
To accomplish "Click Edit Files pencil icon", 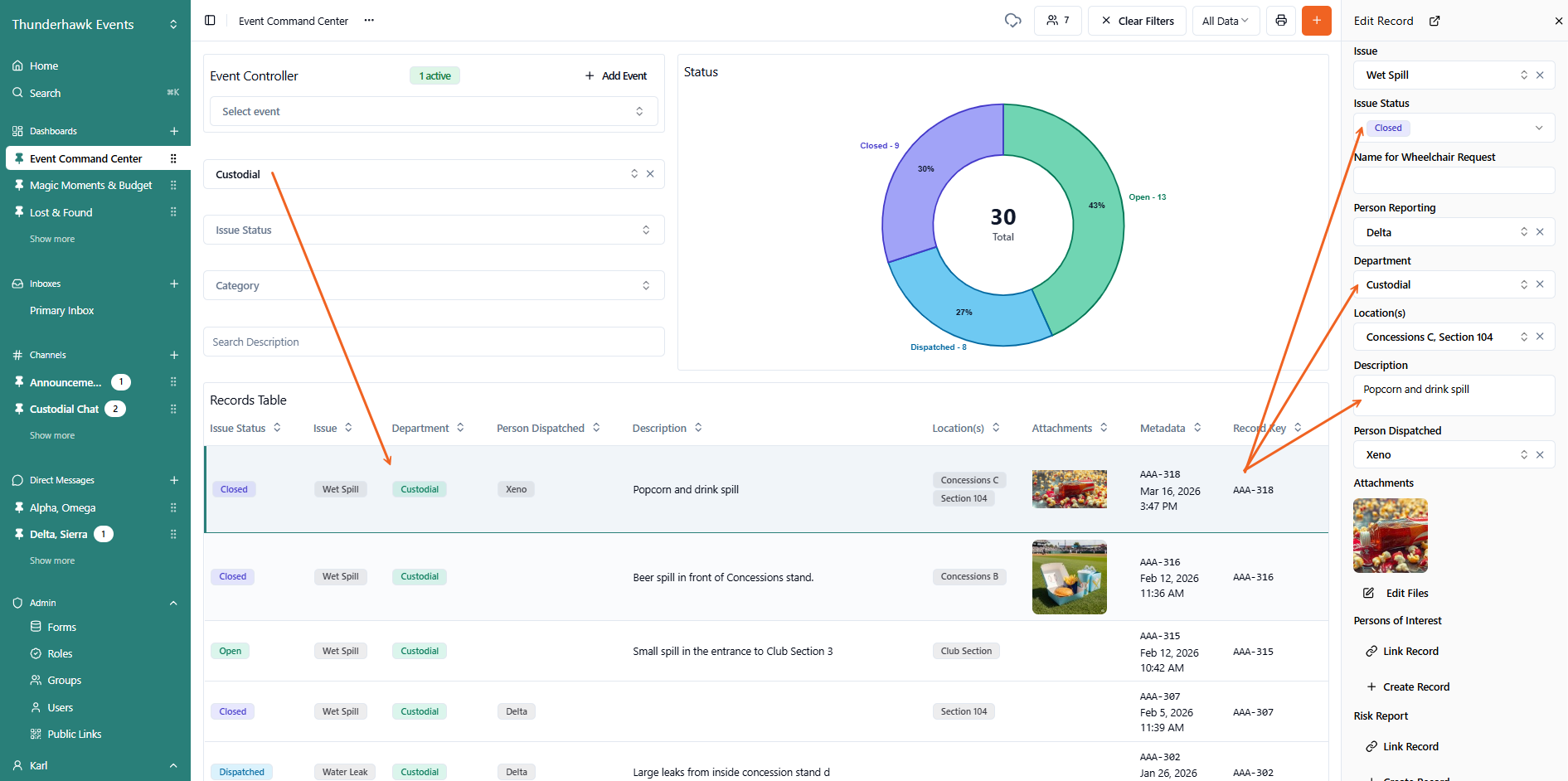I will (x=1369, y=593).
